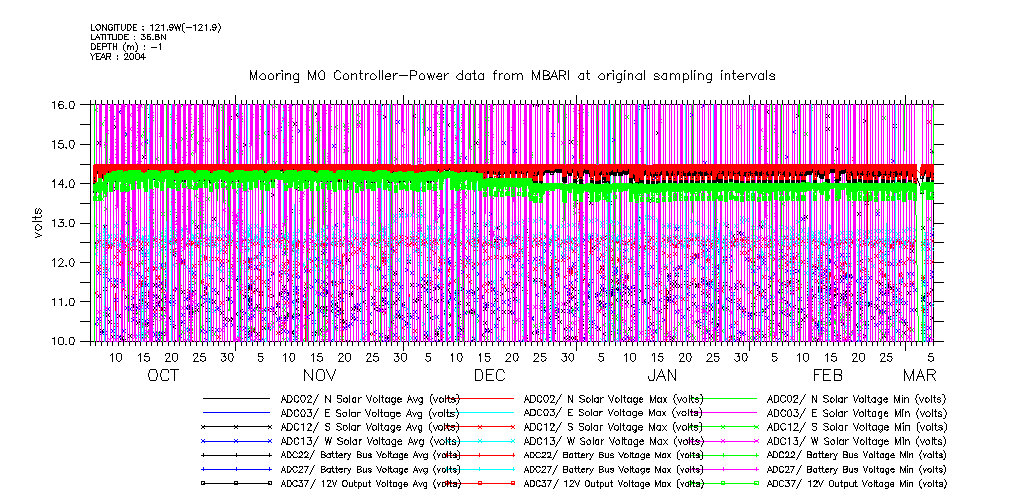The height and width of the screenshot is (504, 1009).
Task: Click the DEC month label on the time axis
Action: pyautogui.click(x=489, y=375)
